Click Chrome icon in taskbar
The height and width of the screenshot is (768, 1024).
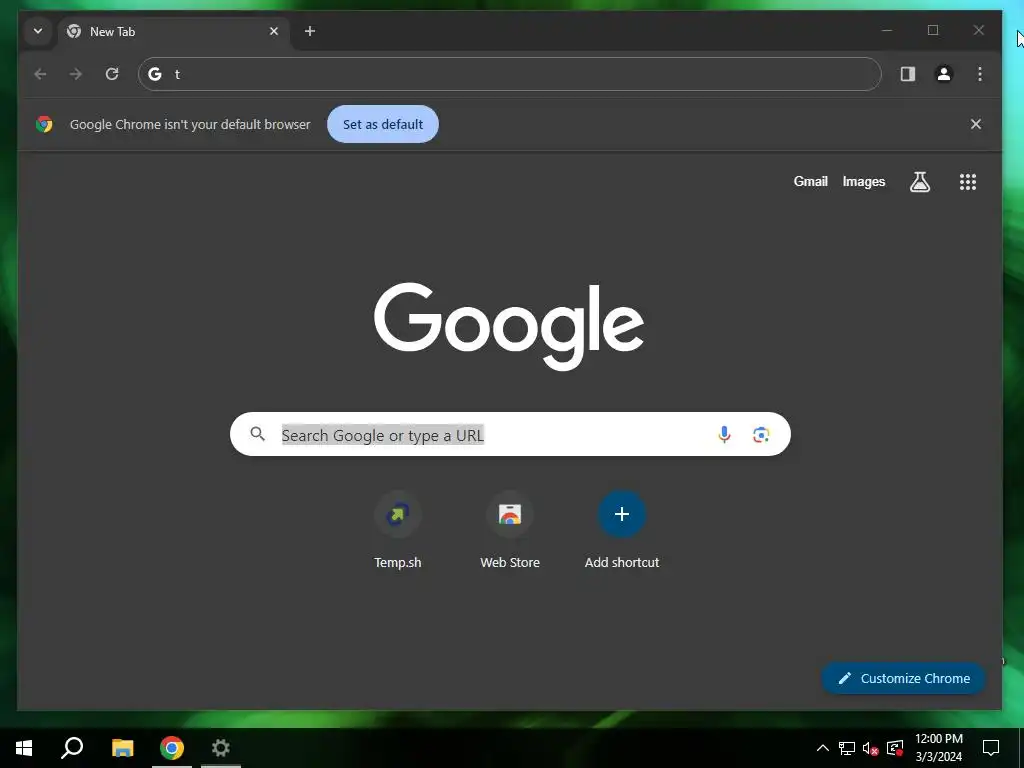172,748
